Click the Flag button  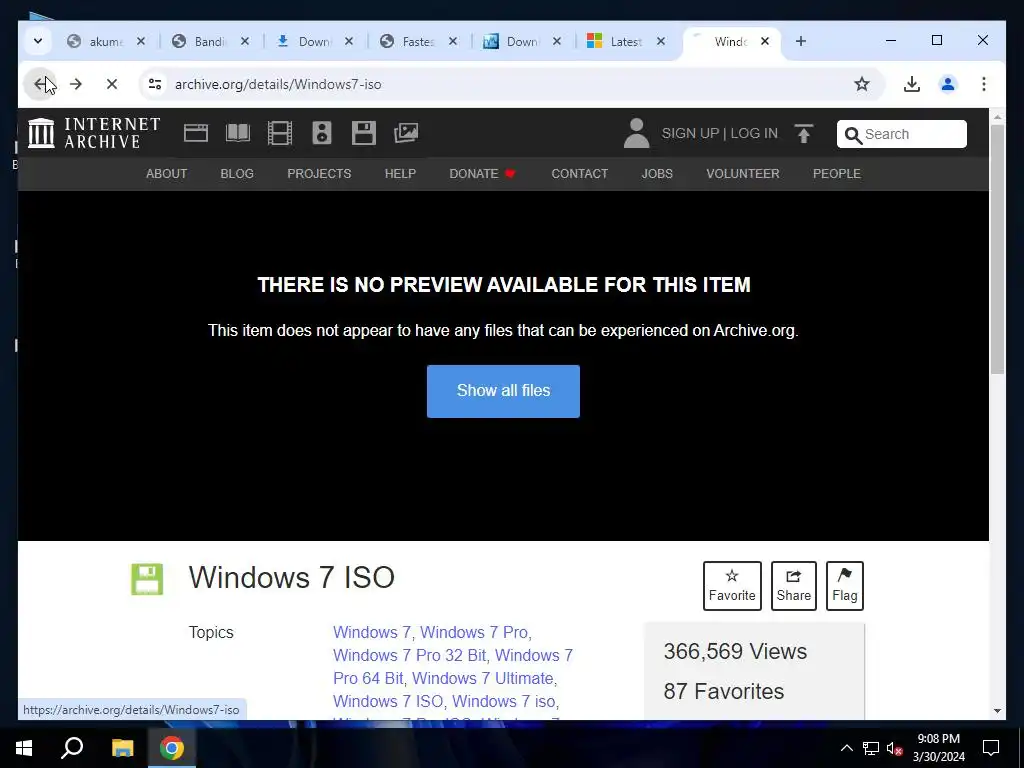[x=844, y=586]
